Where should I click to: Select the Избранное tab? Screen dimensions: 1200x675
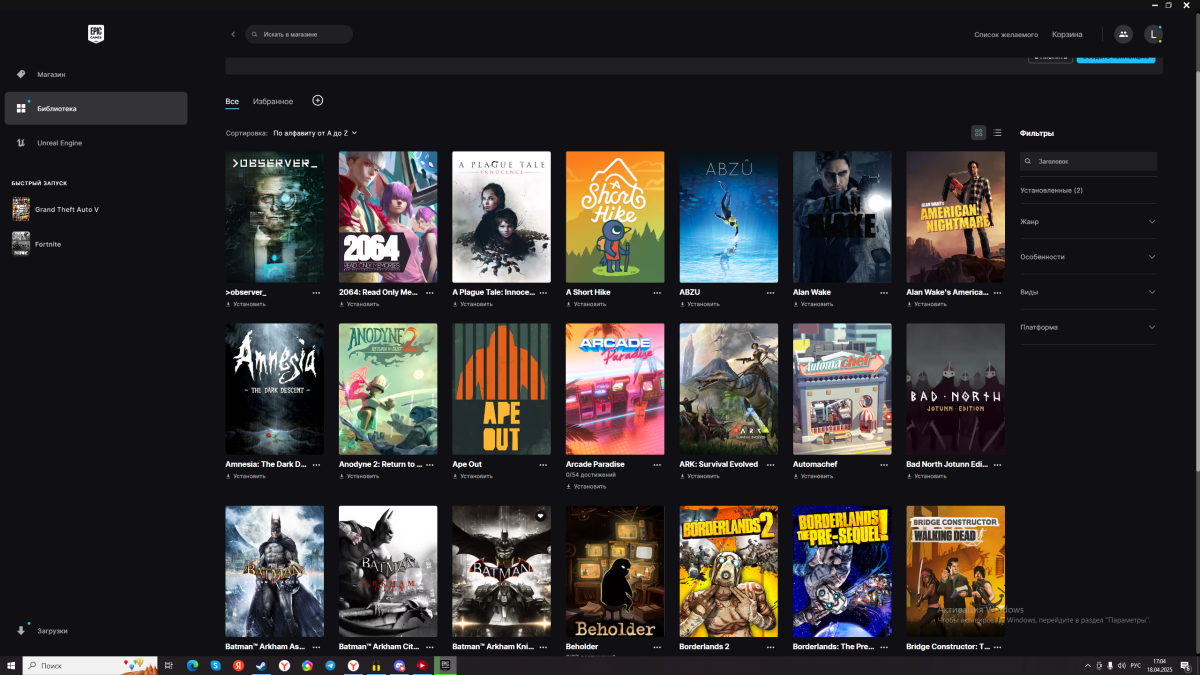tap(273, 101)
